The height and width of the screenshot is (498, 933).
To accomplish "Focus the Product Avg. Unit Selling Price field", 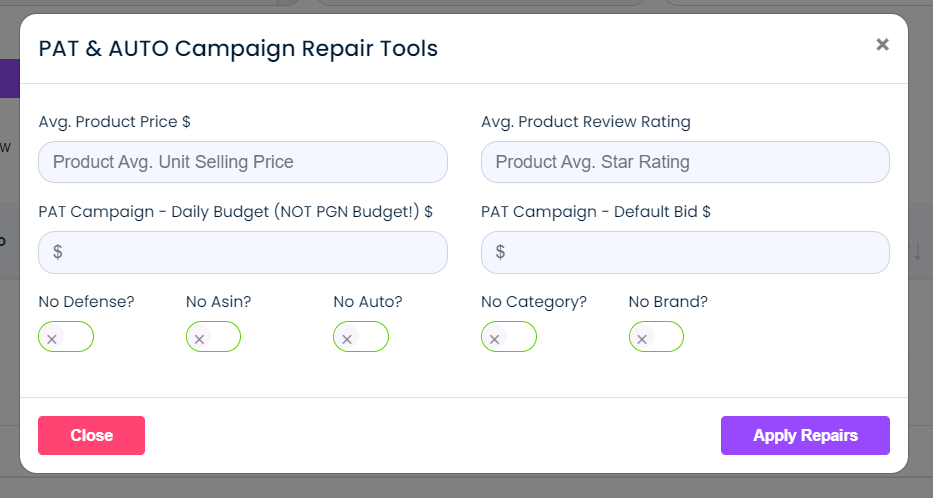I will 243,162.
